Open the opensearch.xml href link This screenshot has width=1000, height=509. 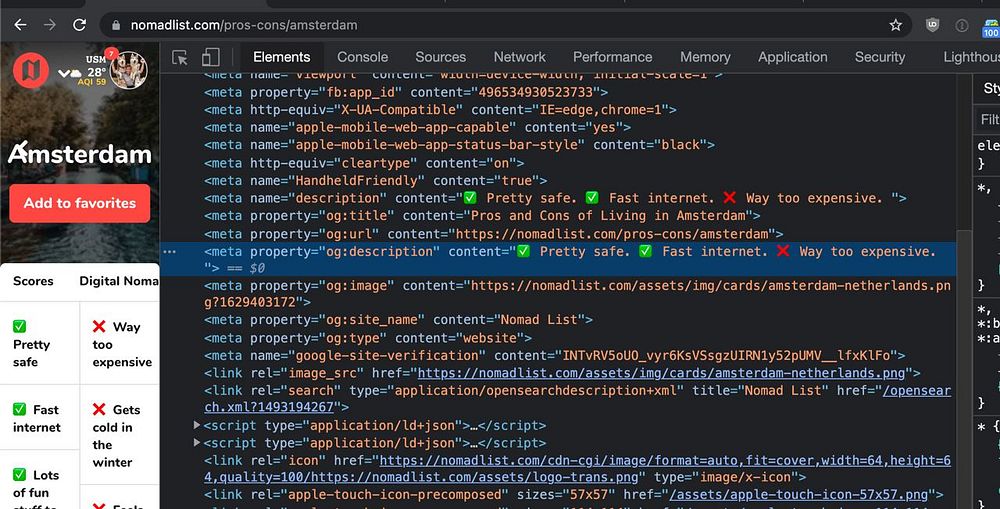tap(577, 398)
